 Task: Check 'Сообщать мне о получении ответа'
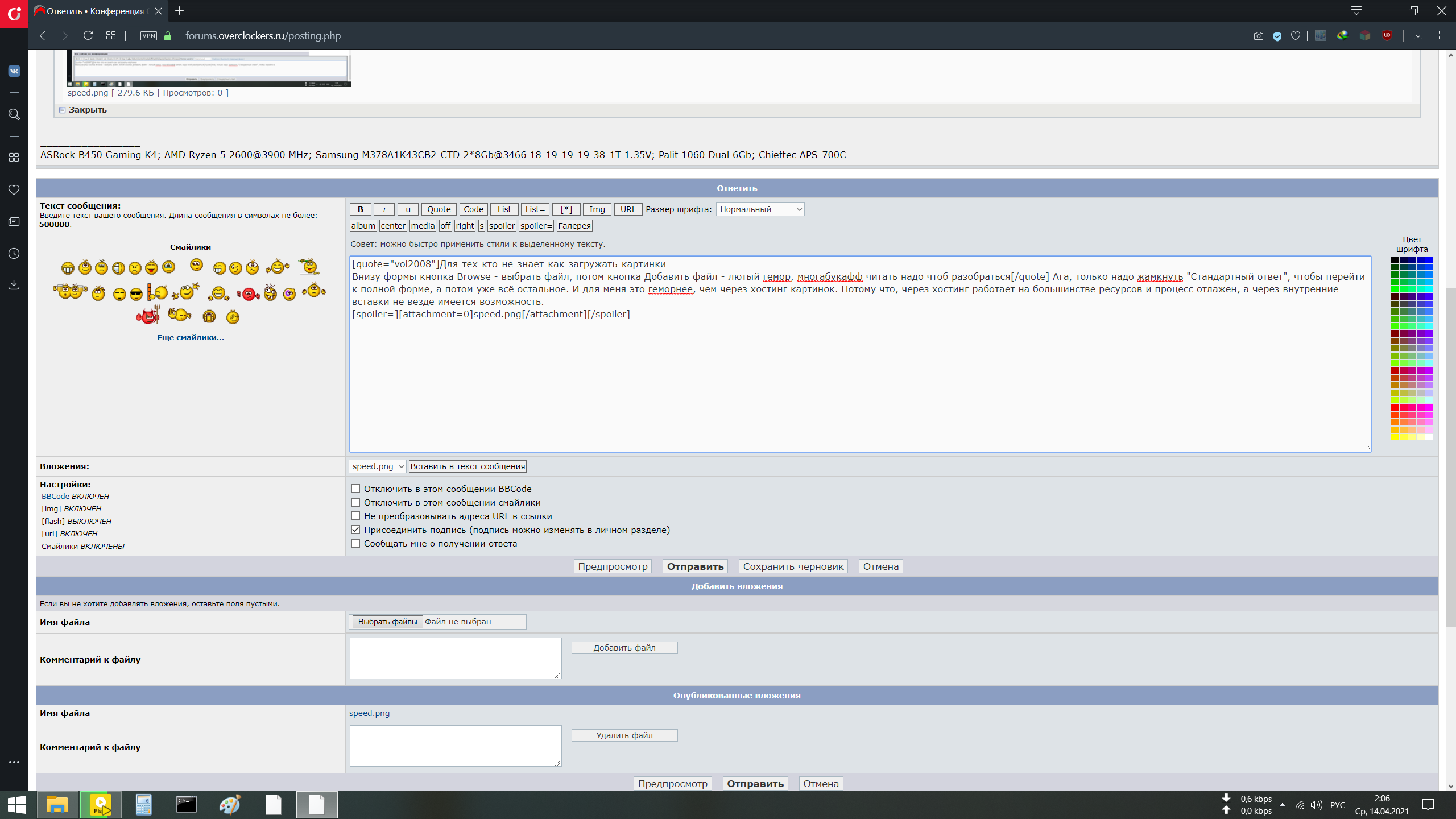355,543
